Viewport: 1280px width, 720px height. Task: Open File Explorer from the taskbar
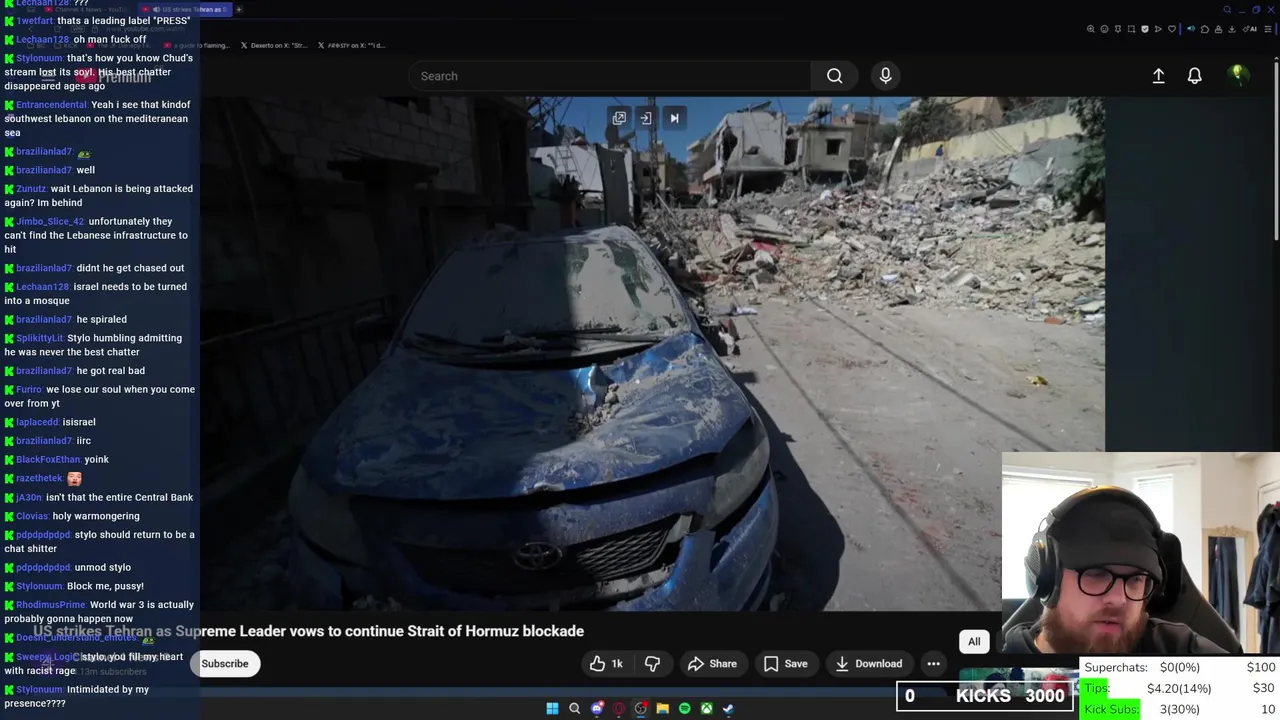[x=662, y=708]
